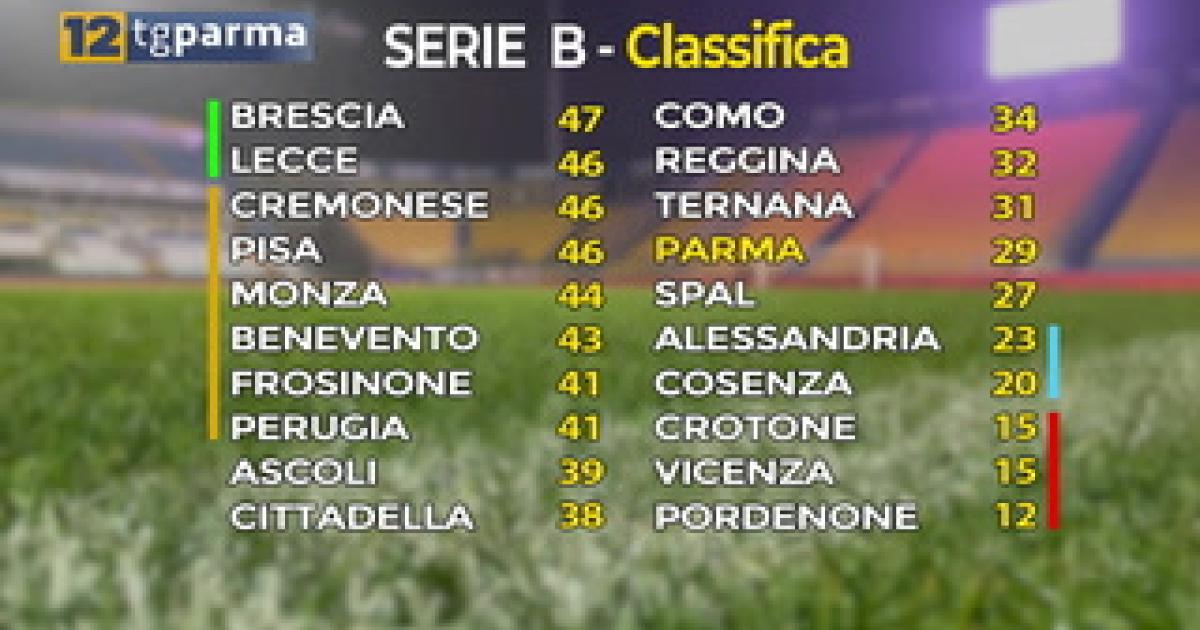Image resolution: width=1200 pixels, height=630 pixels.
Task: Click the red relegation zone bar
Action: tap(1053, 469)
